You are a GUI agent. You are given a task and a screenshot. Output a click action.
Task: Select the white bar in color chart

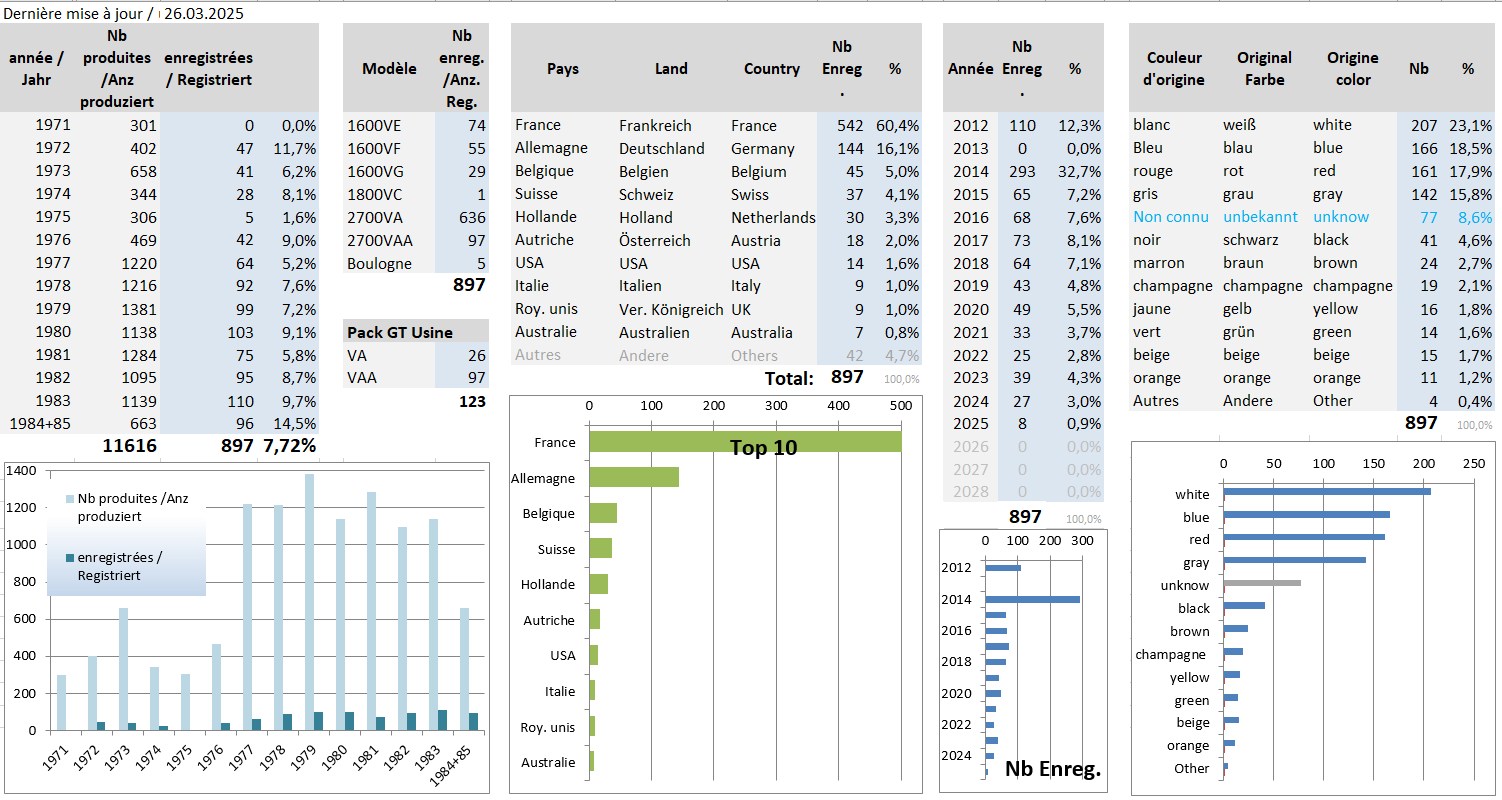click(1327, 491)
